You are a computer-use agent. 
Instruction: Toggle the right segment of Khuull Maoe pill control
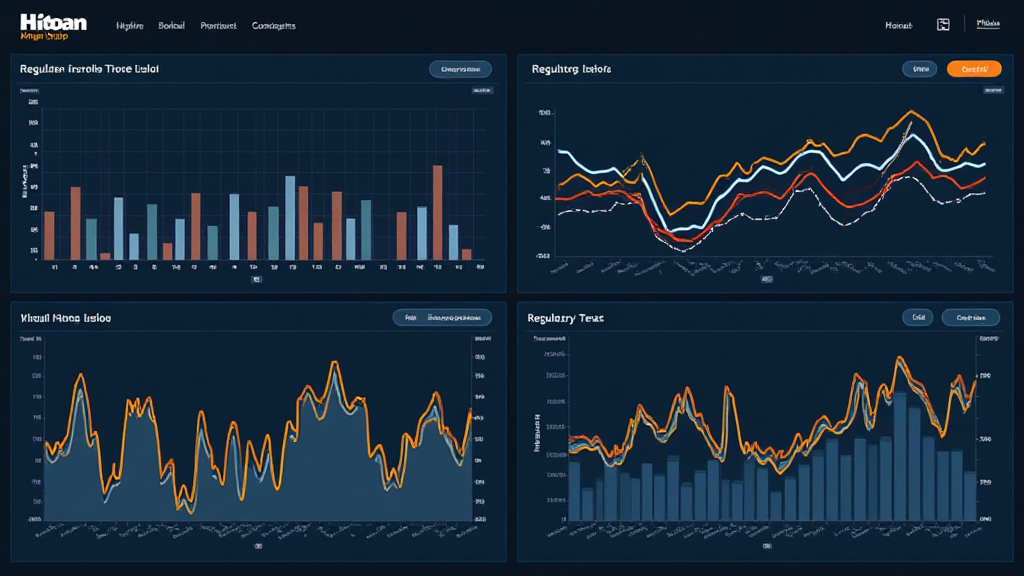click(459, 317)
